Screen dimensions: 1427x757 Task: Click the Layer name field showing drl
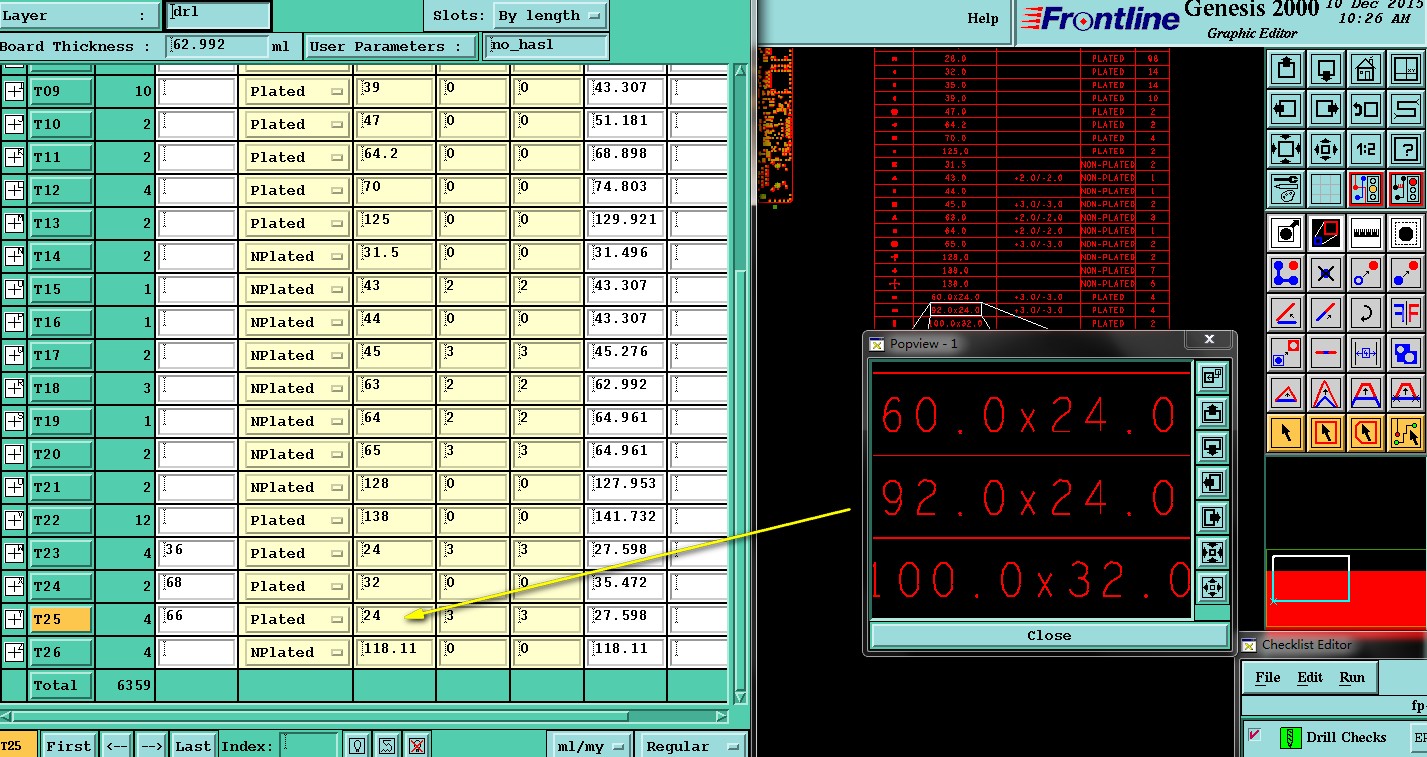coord(218,15)
